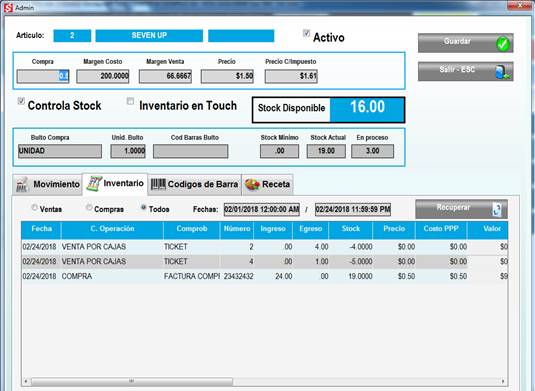Open the Inventario tab
This screenshot has height=391, width=535.
click(115, 184)
